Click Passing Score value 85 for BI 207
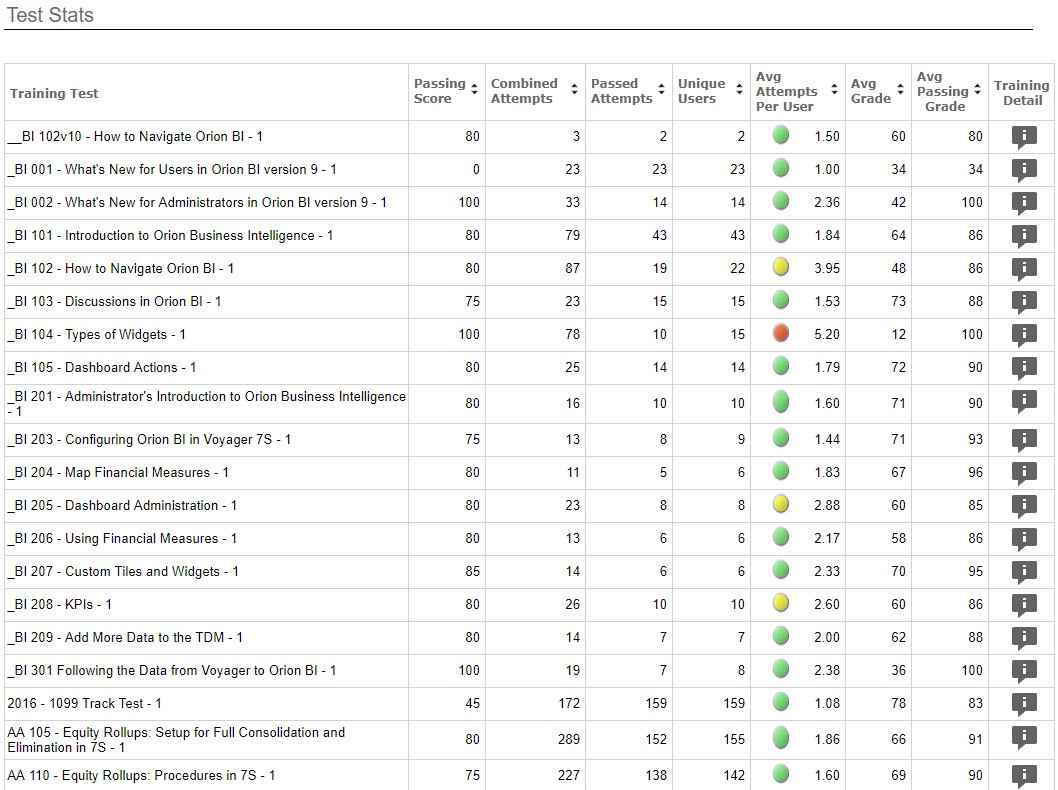This screenshot has height=790, width=1058. pyautogui.click(x=472, y=572)
